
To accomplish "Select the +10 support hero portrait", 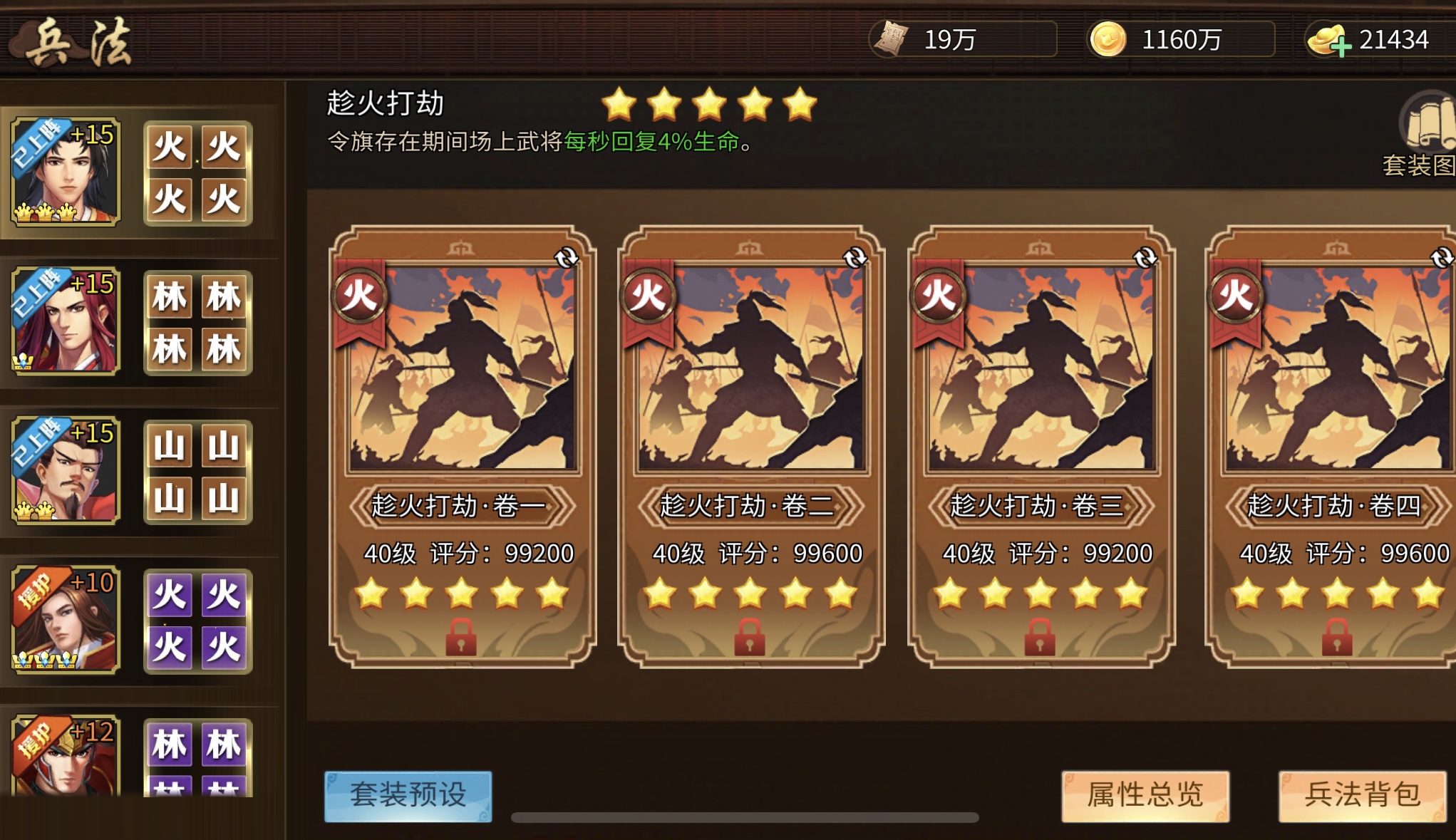I will (66, 620).
